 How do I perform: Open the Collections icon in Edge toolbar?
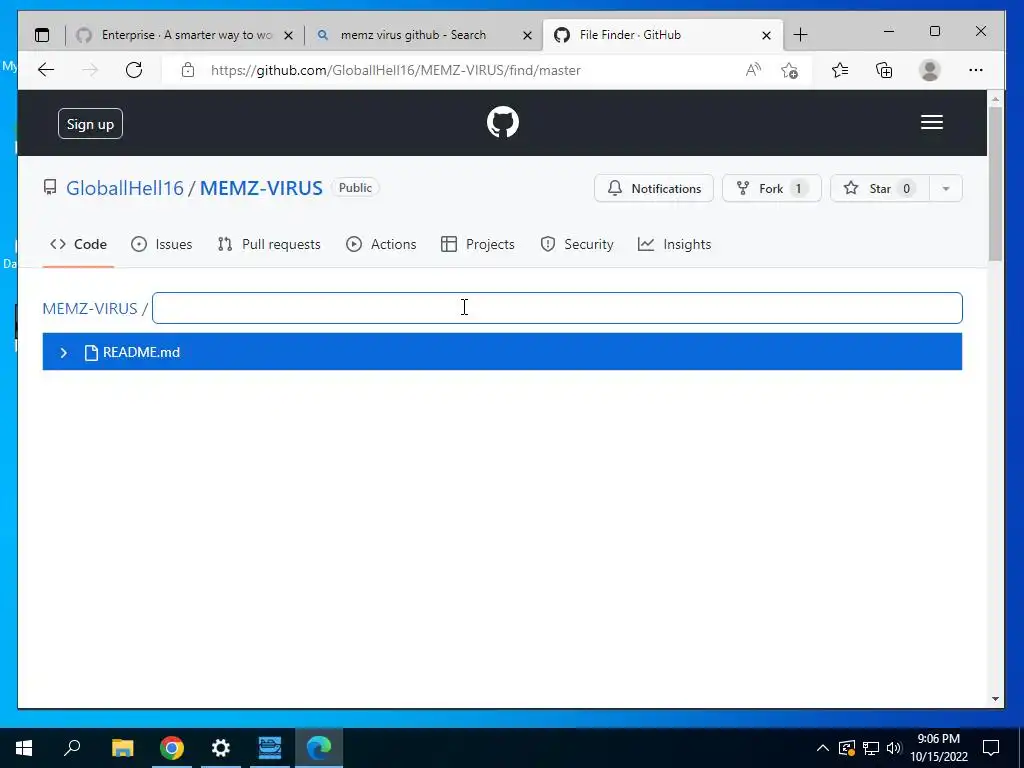click(x=884, y=70)
